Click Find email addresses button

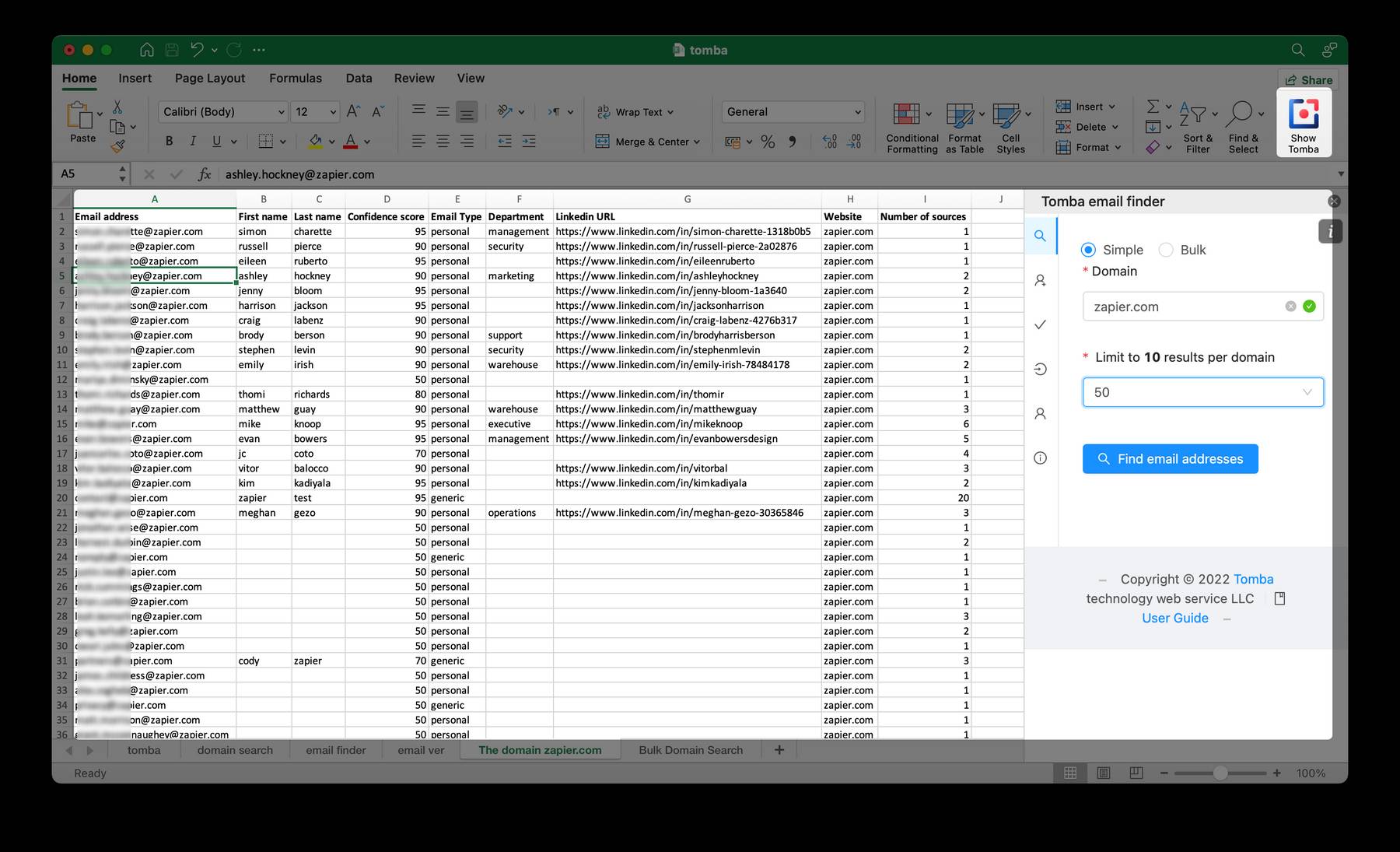tap(1170, 459)
